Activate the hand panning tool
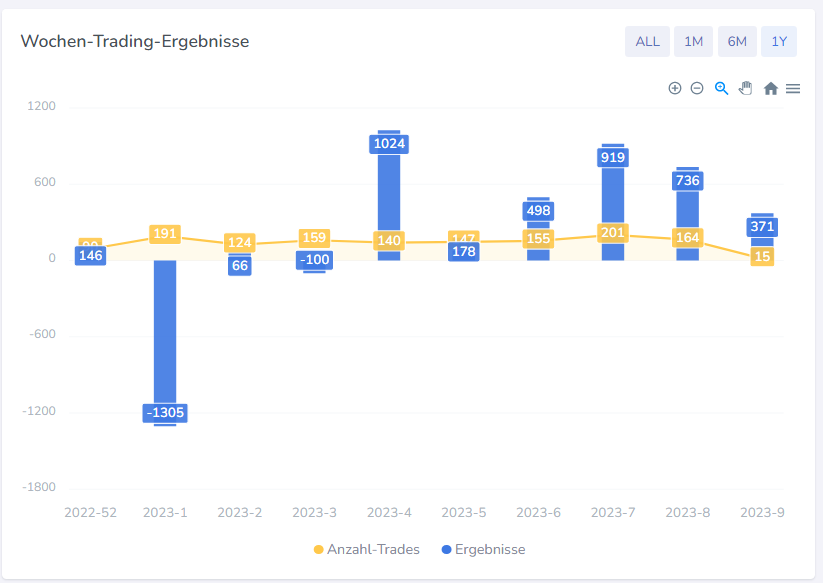The width and height of the screenshot is (823, 583). tap(746, 88)
